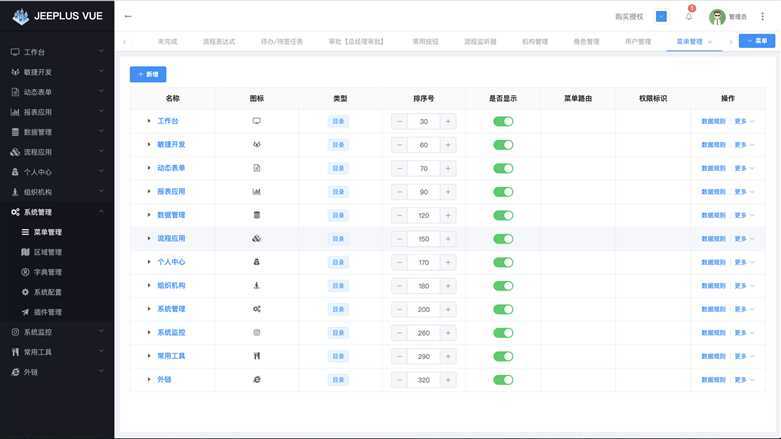The height and width of the screenshot is (439, 781).
Task: Expand the 工作台 row in the table
Action: click(148, 121)
